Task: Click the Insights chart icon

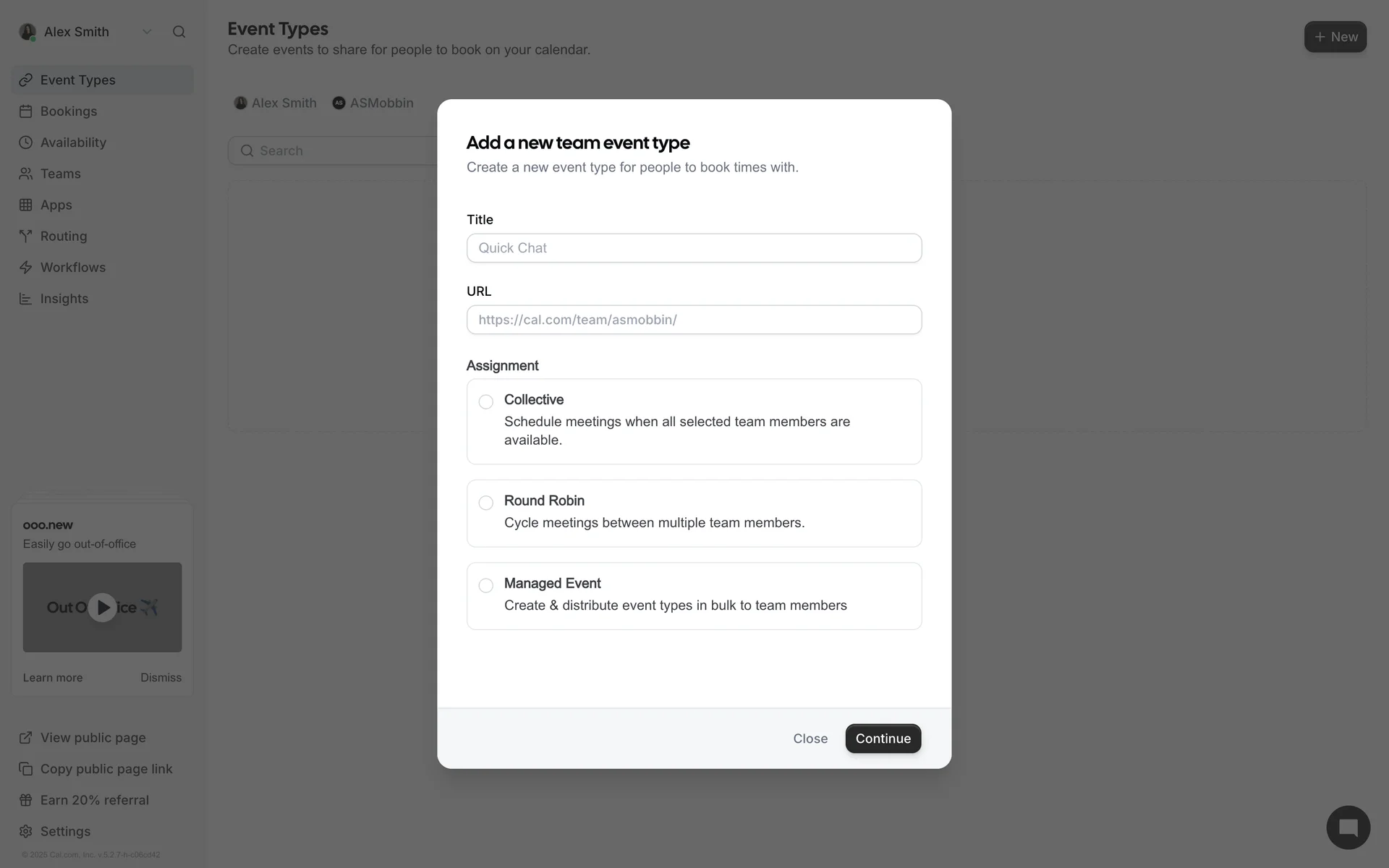Action: pyautogui.click(x=26, y=299)
